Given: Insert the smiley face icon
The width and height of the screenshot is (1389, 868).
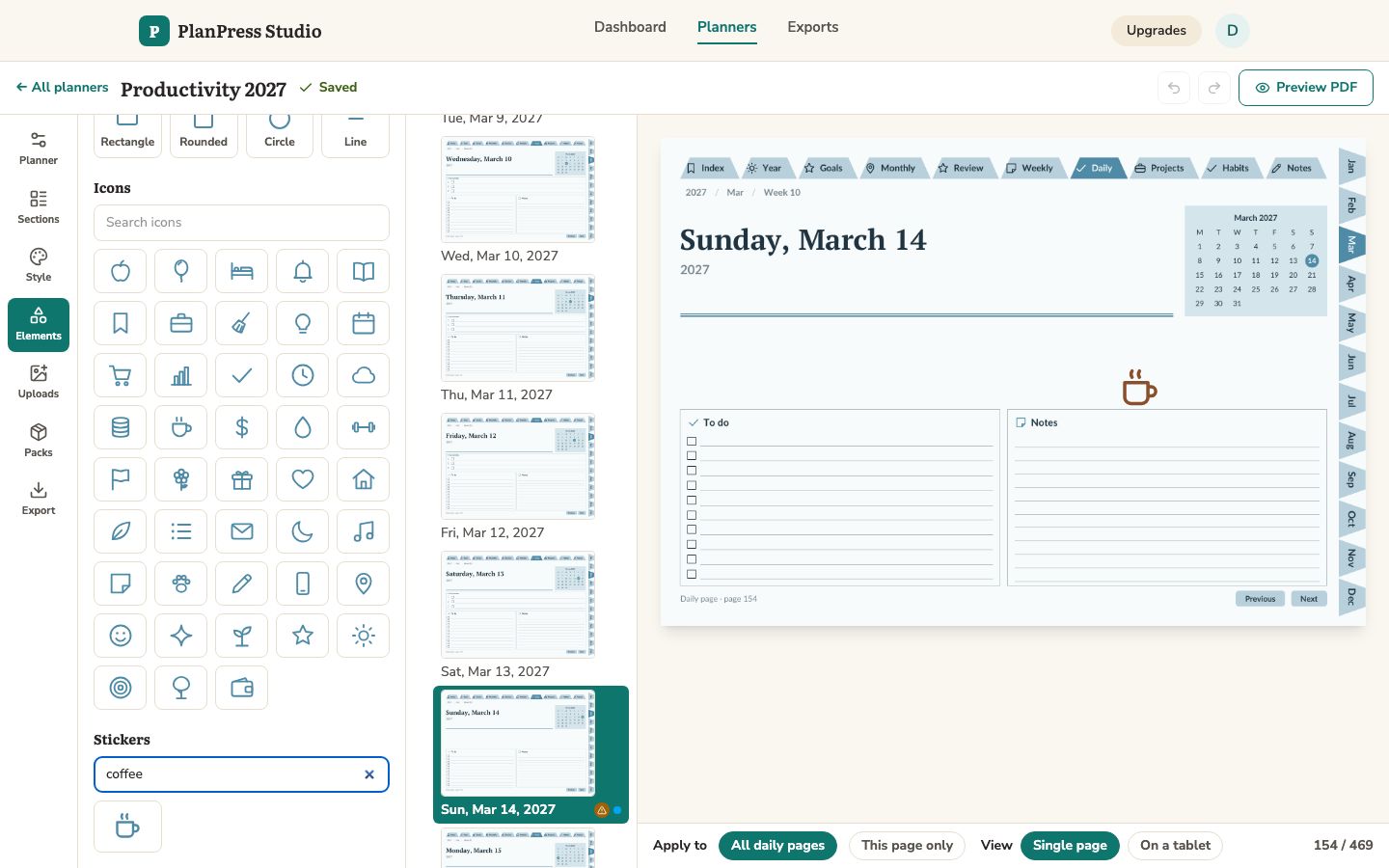Looking at the screenshot, I should (121, 636).
